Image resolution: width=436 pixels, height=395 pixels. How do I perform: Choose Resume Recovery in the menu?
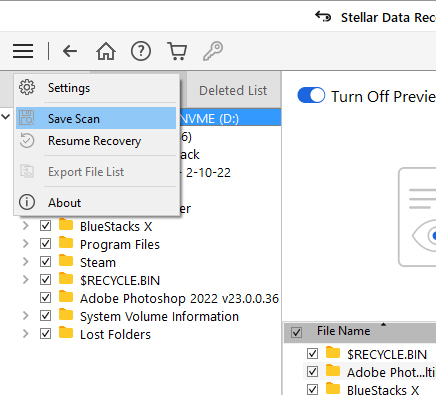pyautogui.click(x=96, y=141)
